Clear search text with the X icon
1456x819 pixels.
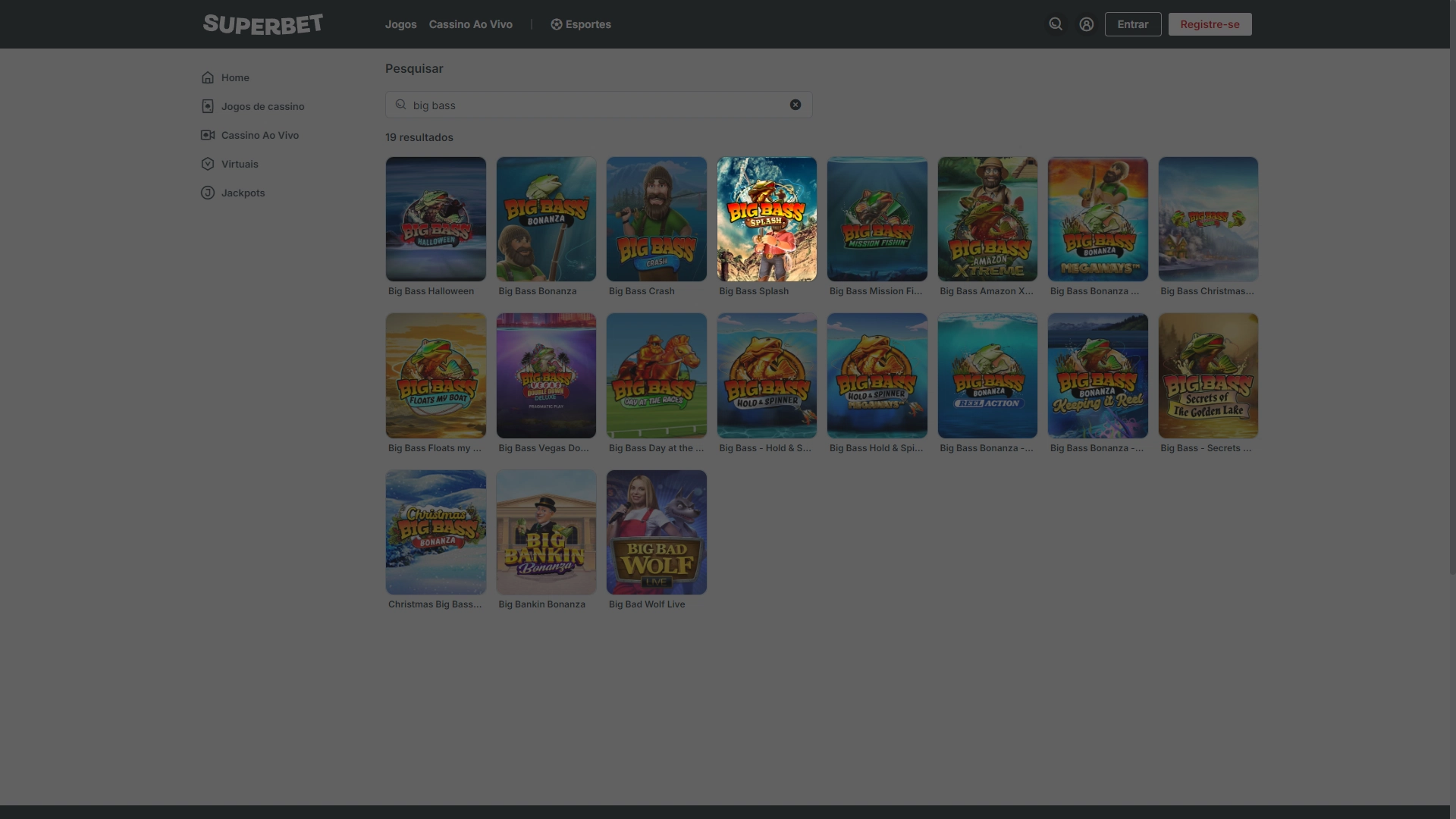click(795, 105)
